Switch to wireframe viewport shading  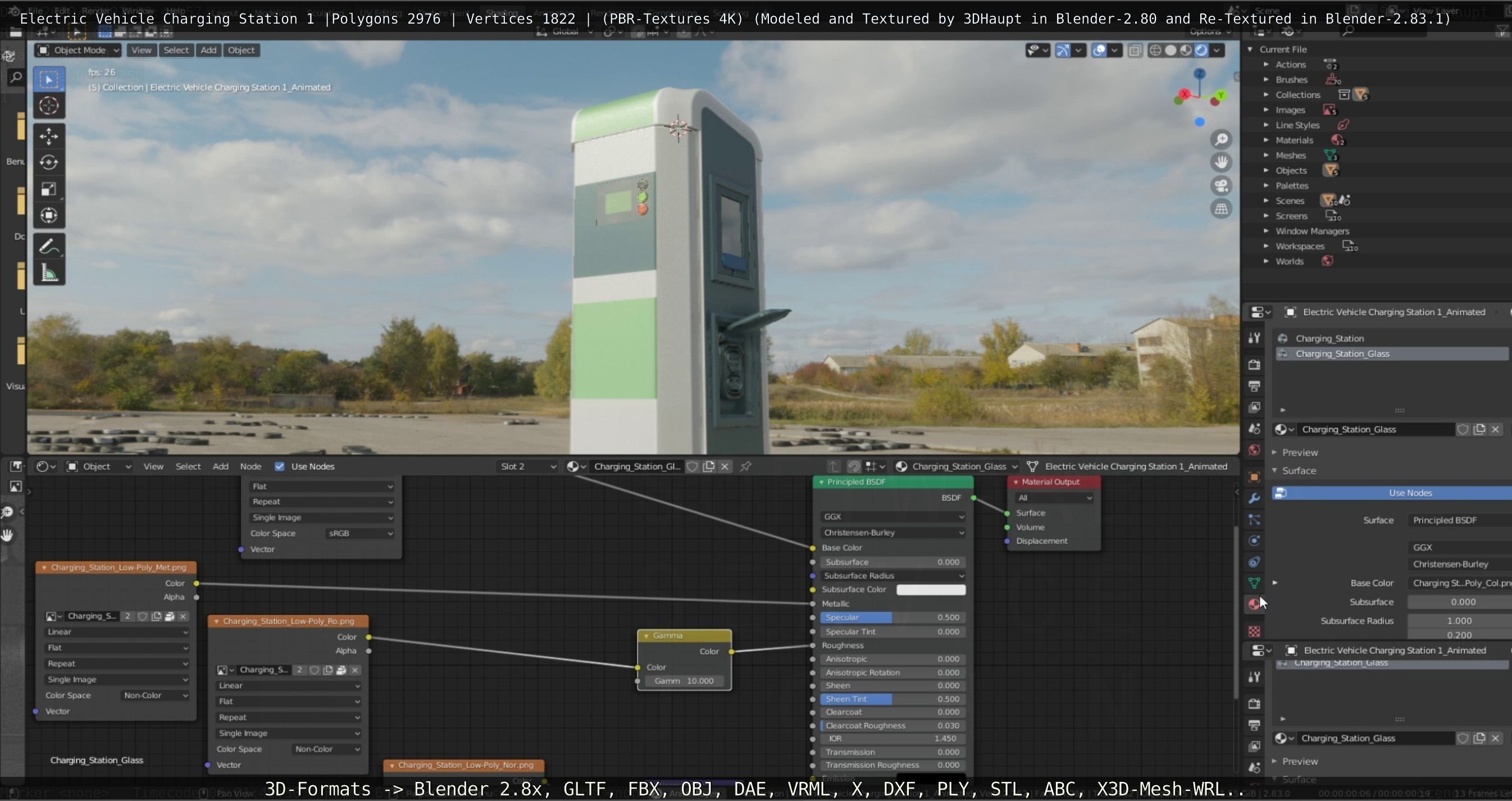pos(1155,51)
